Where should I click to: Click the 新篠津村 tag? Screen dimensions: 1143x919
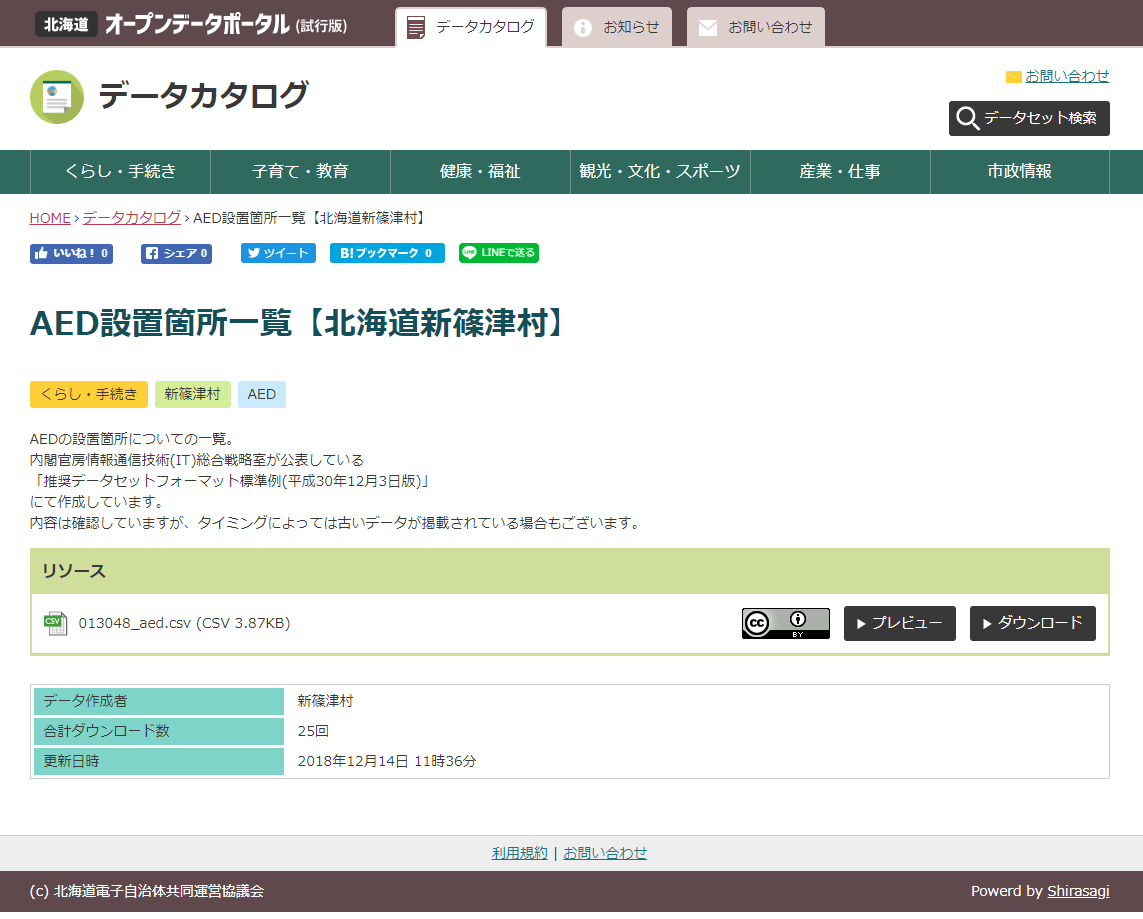coord(193,394)
